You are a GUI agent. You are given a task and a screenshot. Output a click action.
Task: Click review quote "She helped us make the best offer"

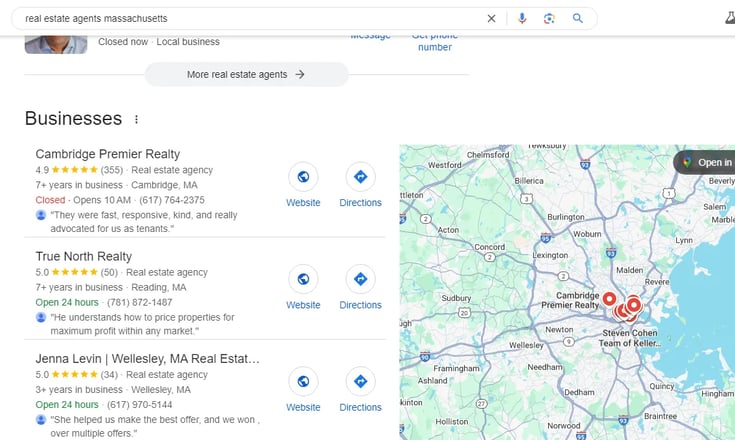coord(155,426)
